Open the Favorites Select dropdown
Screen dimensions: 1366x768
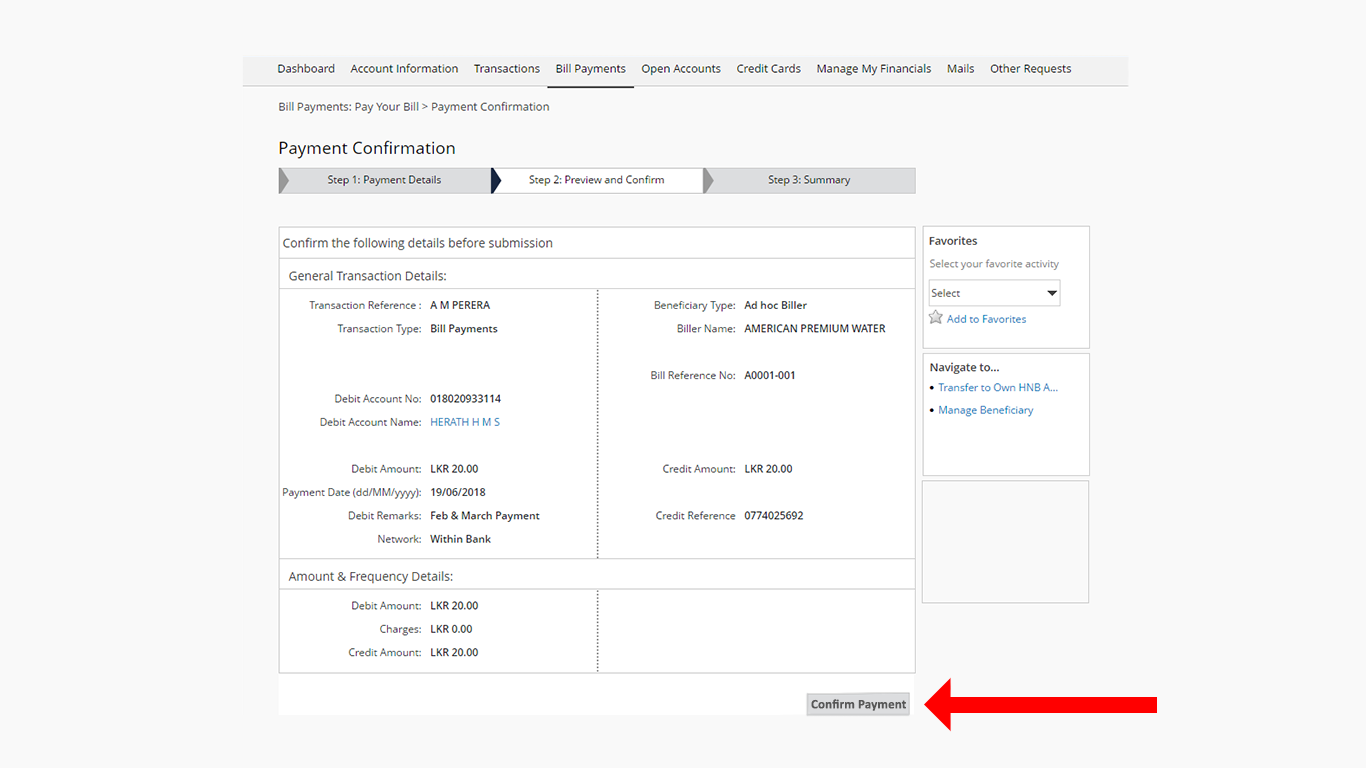(994, 293)
